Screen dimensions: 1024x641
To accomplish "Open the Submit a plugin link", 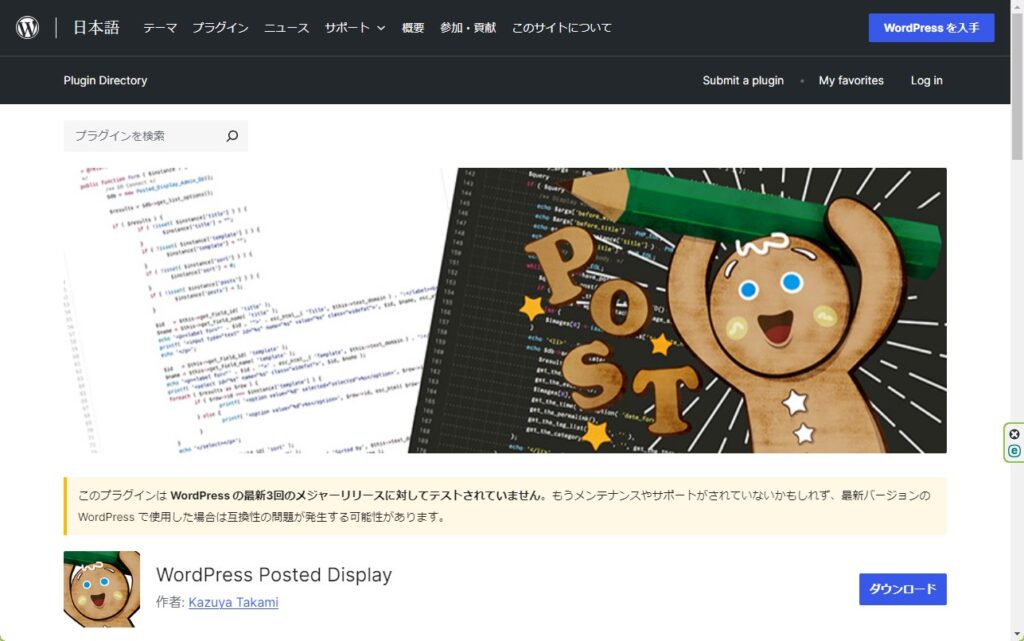I will [x=743, y=80].
